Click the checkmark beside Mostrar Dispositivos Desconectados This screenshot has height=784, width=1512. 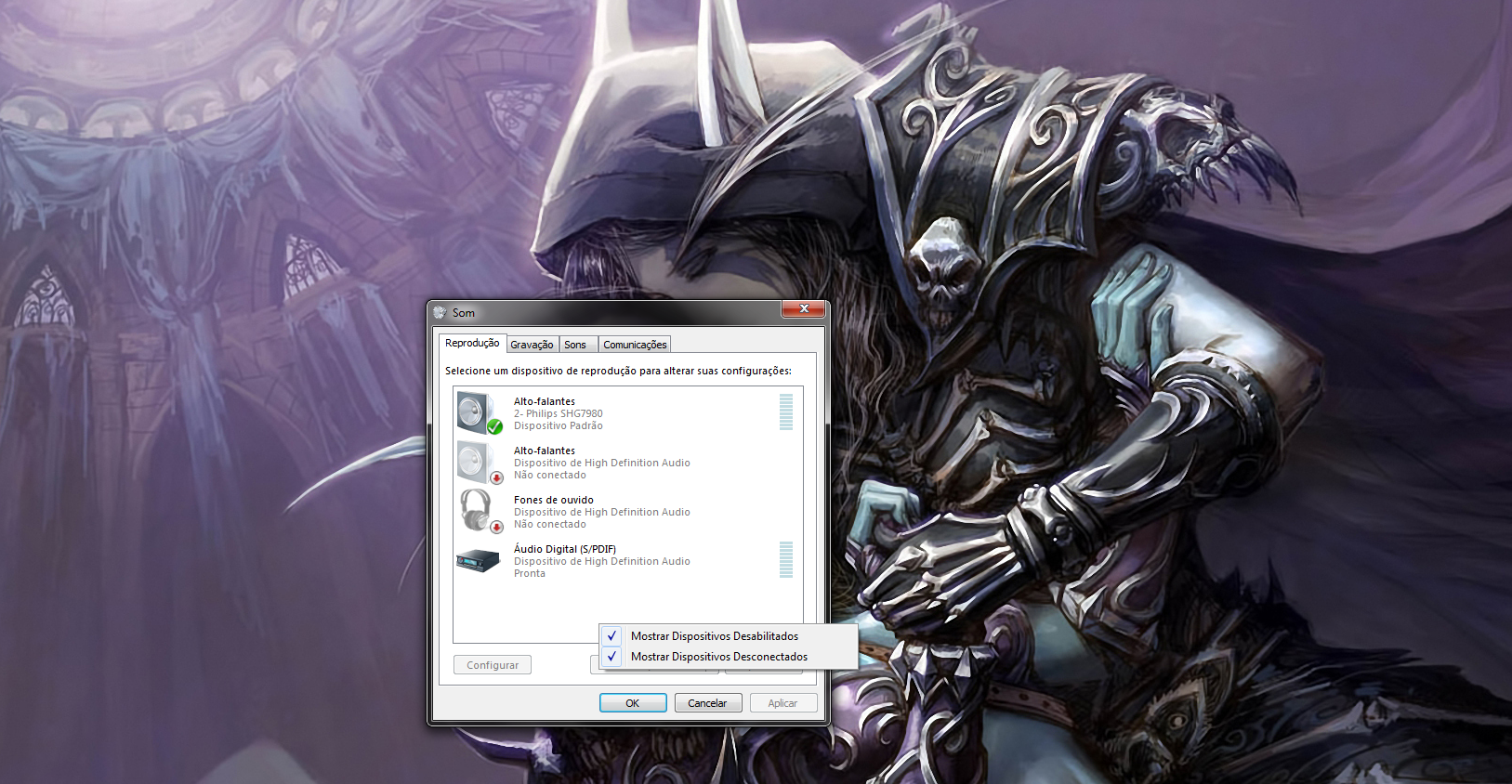click(611, 657)
